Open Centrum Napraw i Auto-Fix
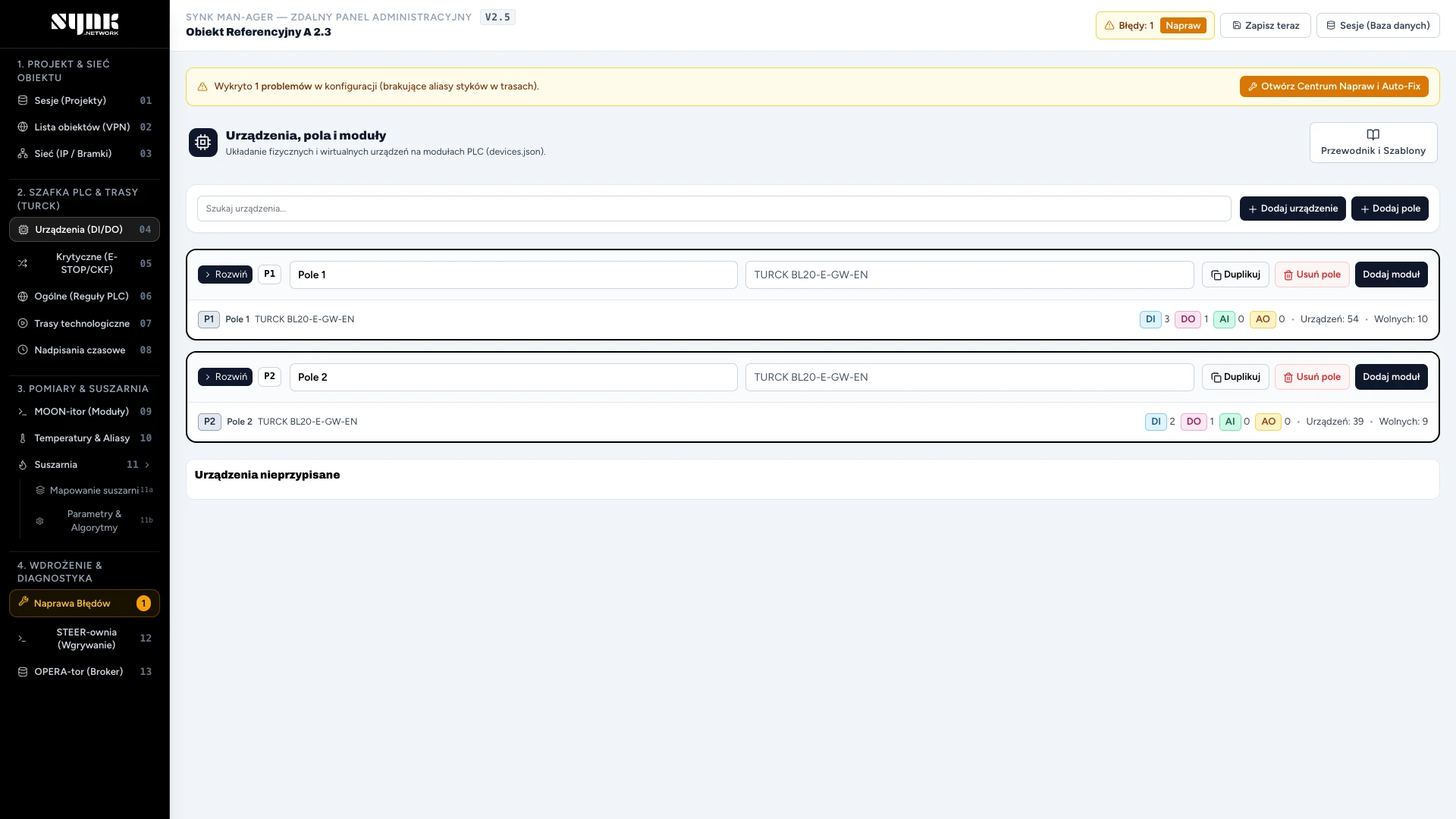 click(x=1334, y=86)
